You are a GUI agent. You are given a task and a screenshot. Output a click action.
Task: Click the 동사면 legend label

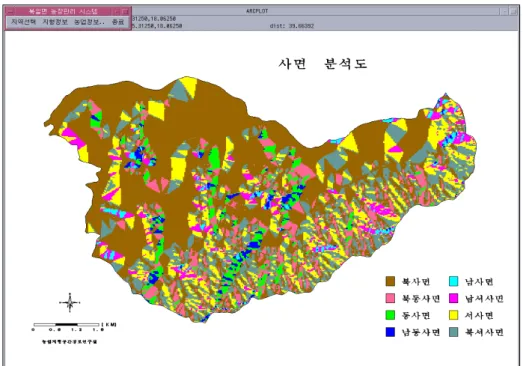416,316
